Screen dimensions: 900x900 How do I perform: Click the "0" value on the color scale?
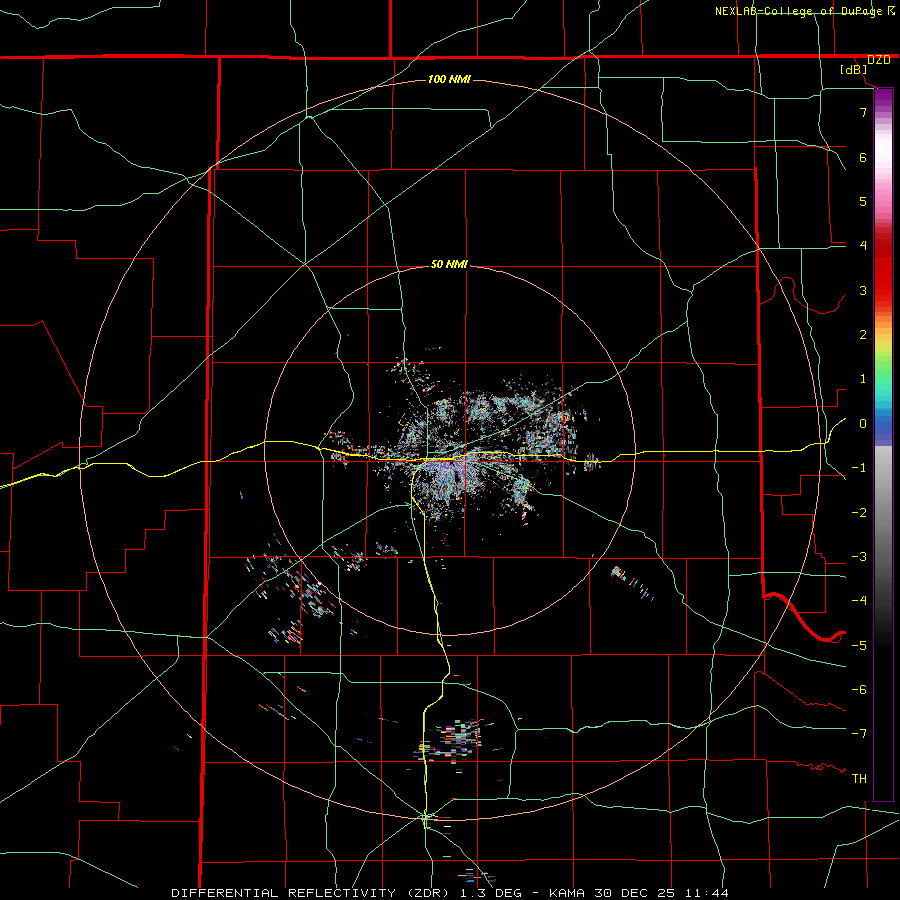coord(863,424)
